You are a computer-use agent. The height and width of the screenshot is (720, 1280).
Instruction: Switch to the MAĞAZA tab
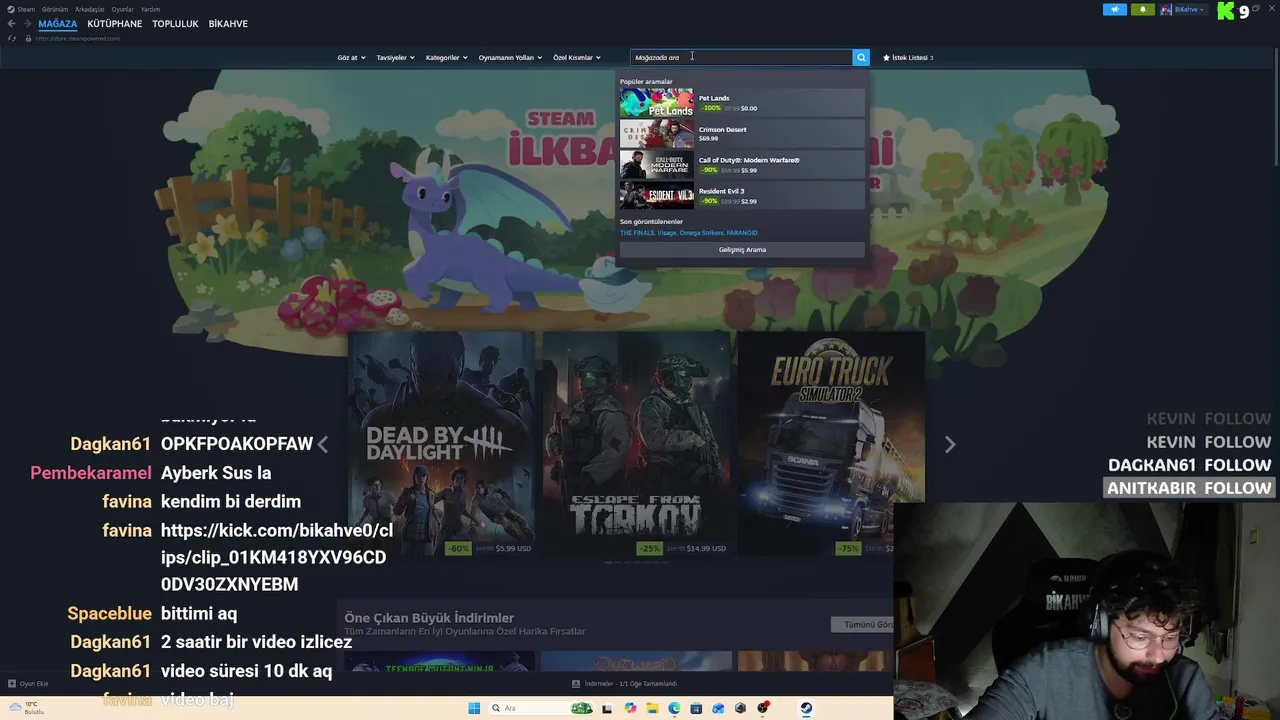pyautogui.click(x=58, y=24)
